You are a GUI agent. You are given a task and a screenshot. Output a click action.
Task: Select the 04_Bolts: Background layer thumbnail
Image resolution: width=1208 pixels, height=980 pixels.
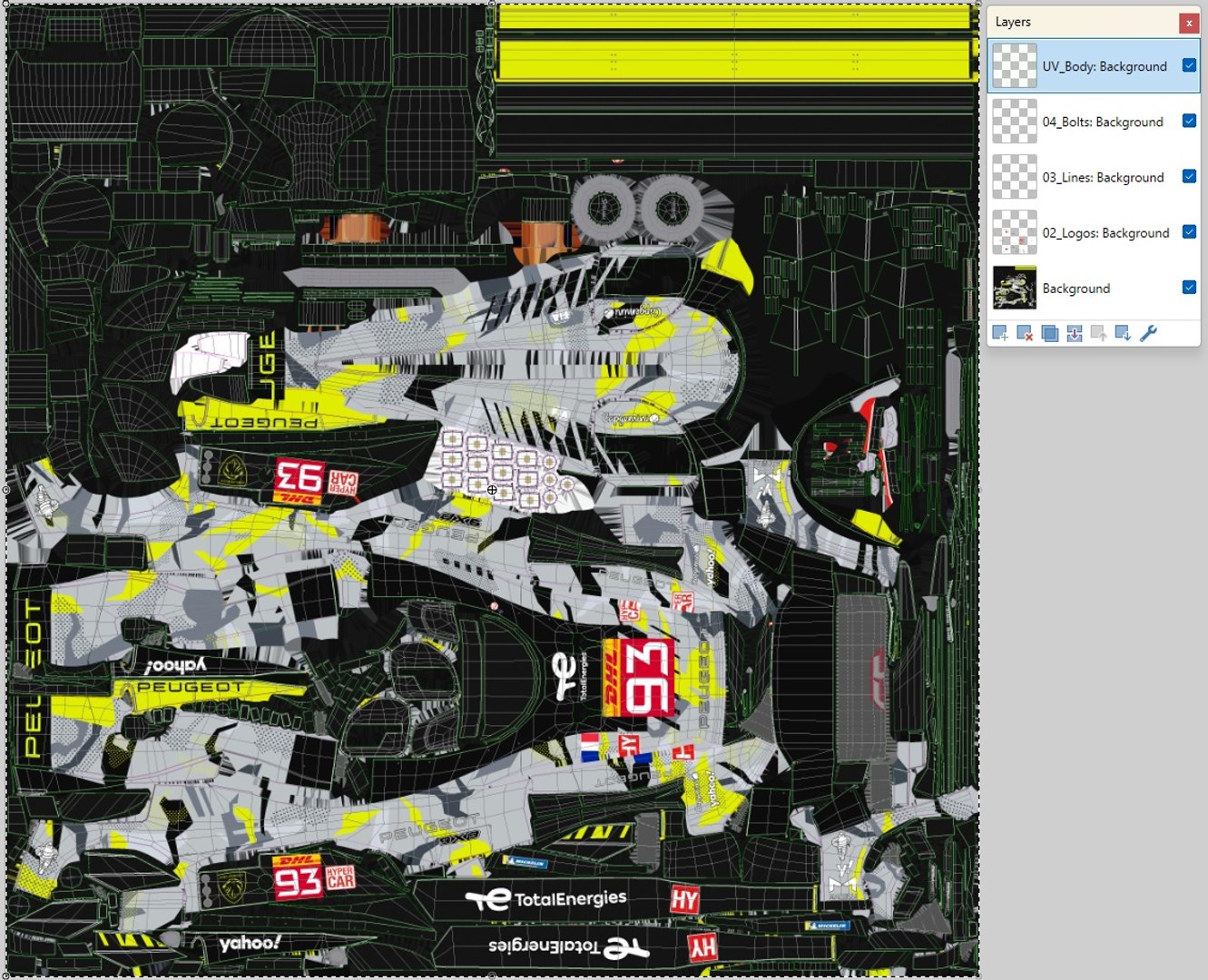point(1014,121)
